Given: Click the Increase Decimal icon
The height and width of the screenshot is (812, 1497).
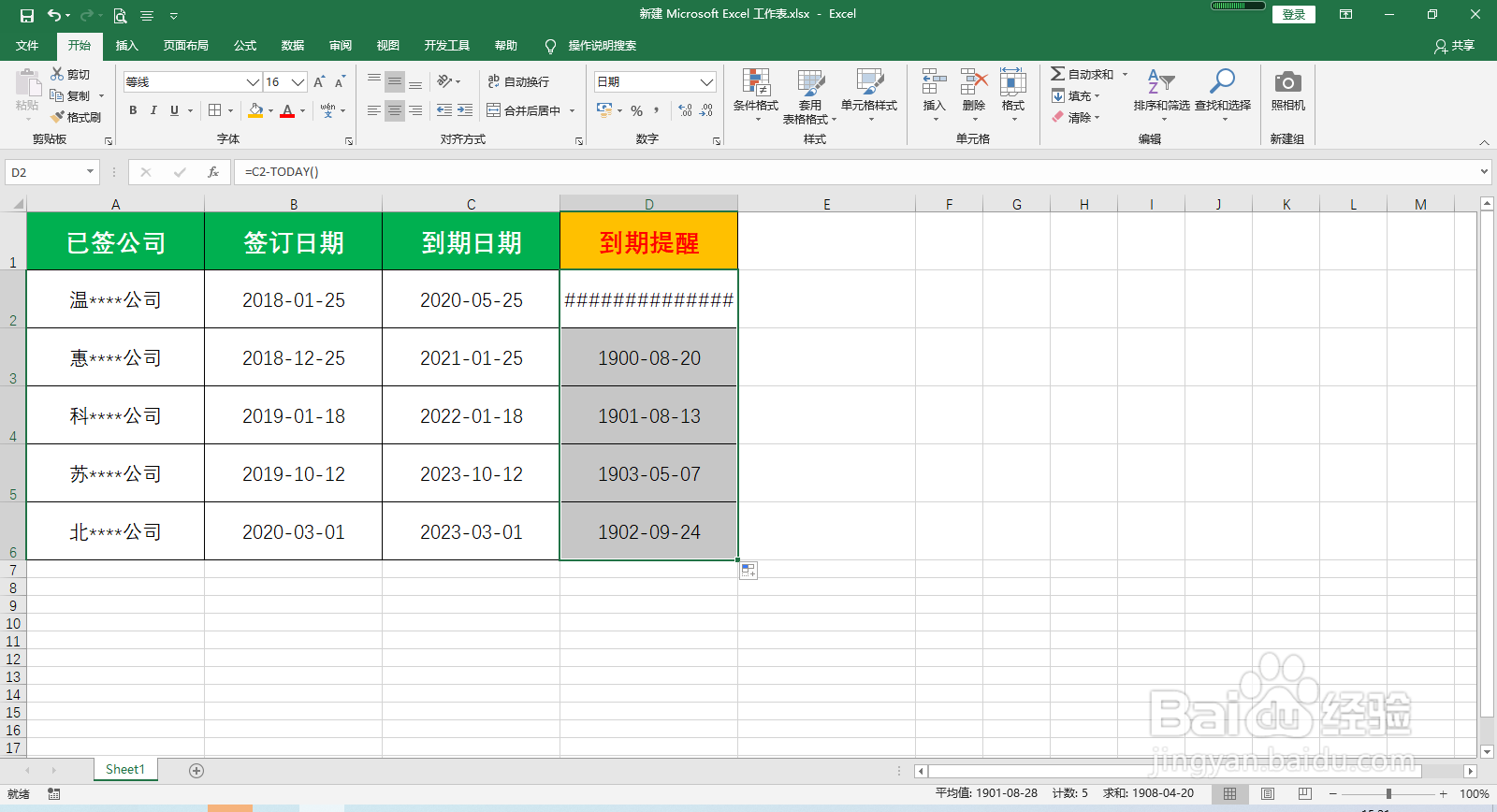Looking at the screenshot, I should point(686,110).
